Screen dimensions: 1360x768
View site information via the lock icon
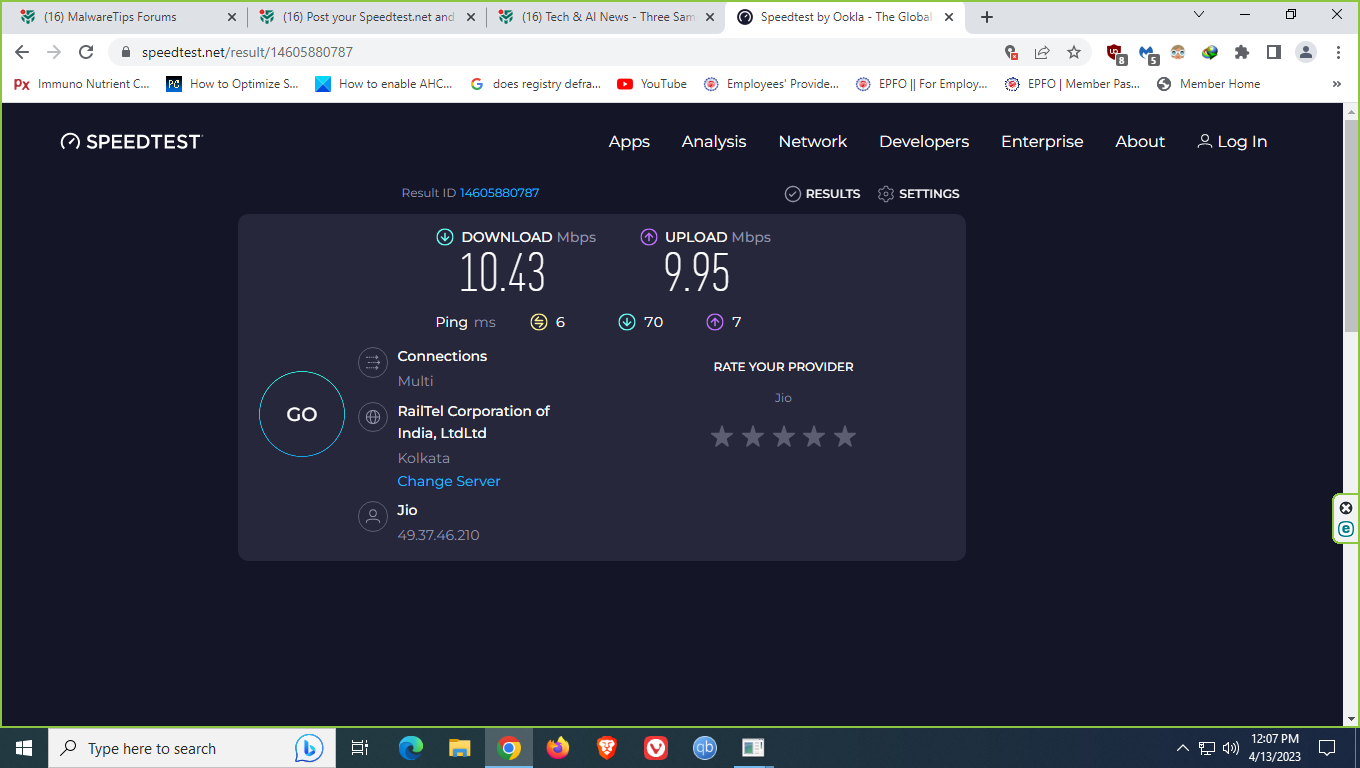coord(126,52)
